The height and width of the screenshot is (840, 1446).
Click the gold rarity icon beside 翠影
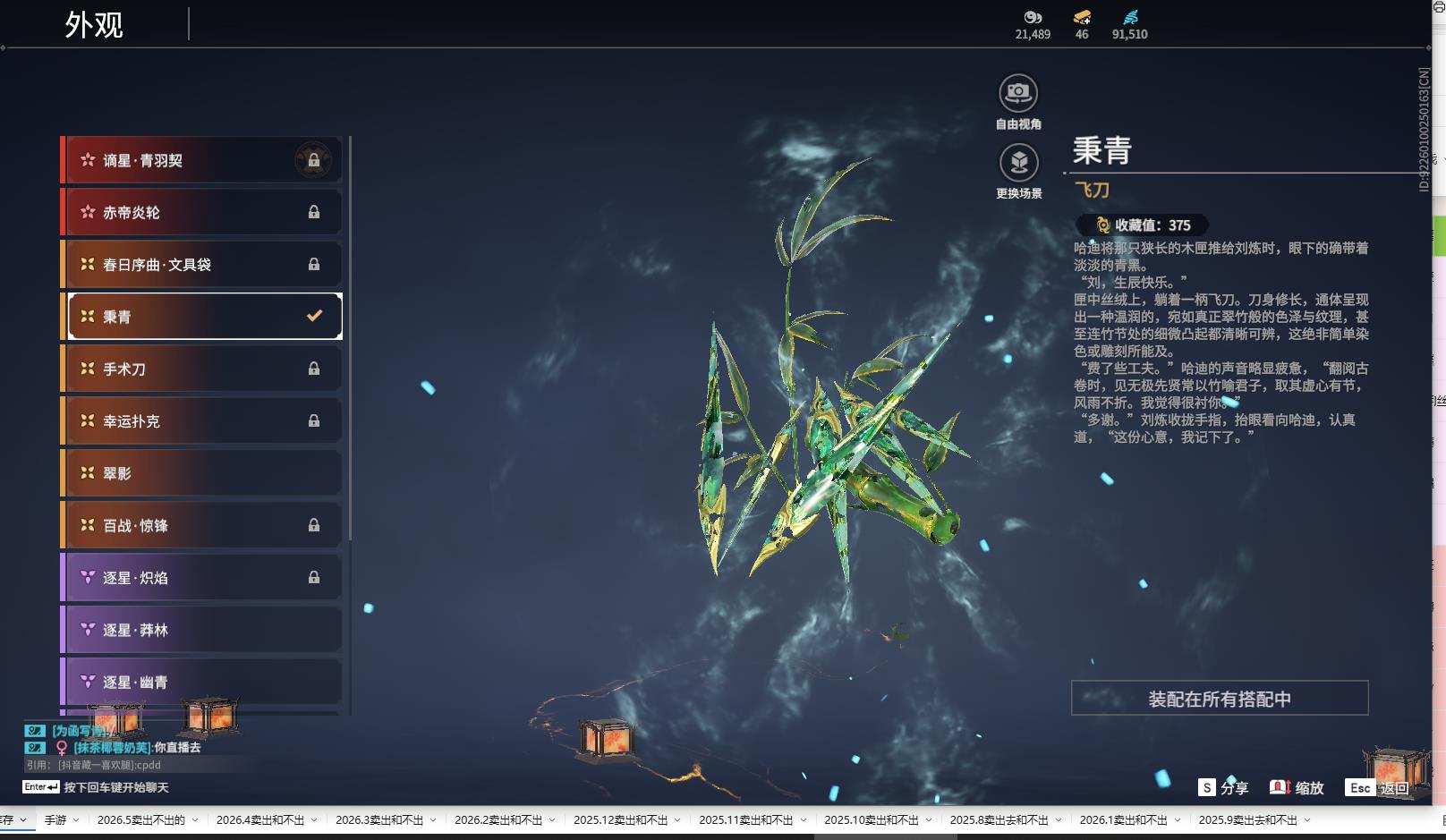(88, 472)
